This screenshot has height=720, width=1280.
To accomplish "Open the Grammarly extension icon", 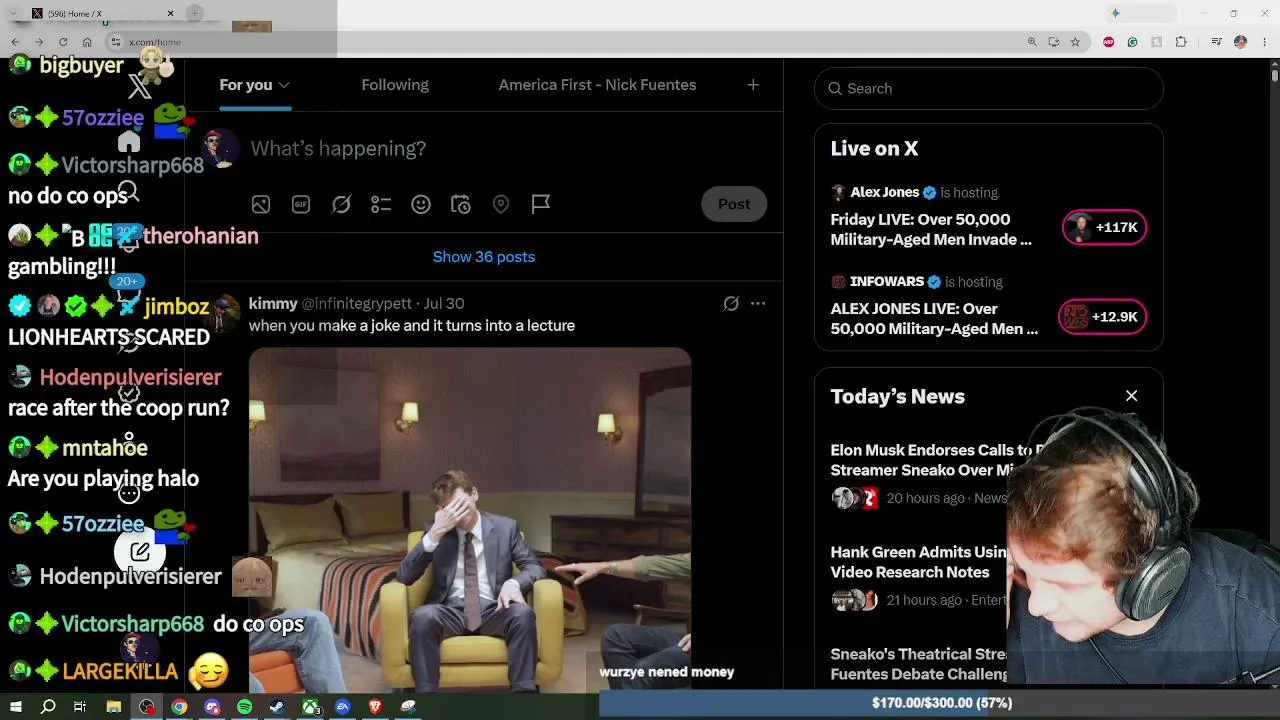I will tap(1132, 42).
